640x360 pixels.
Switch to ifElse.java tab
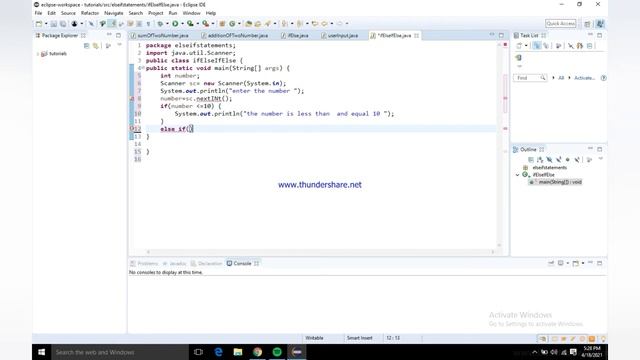298,36
